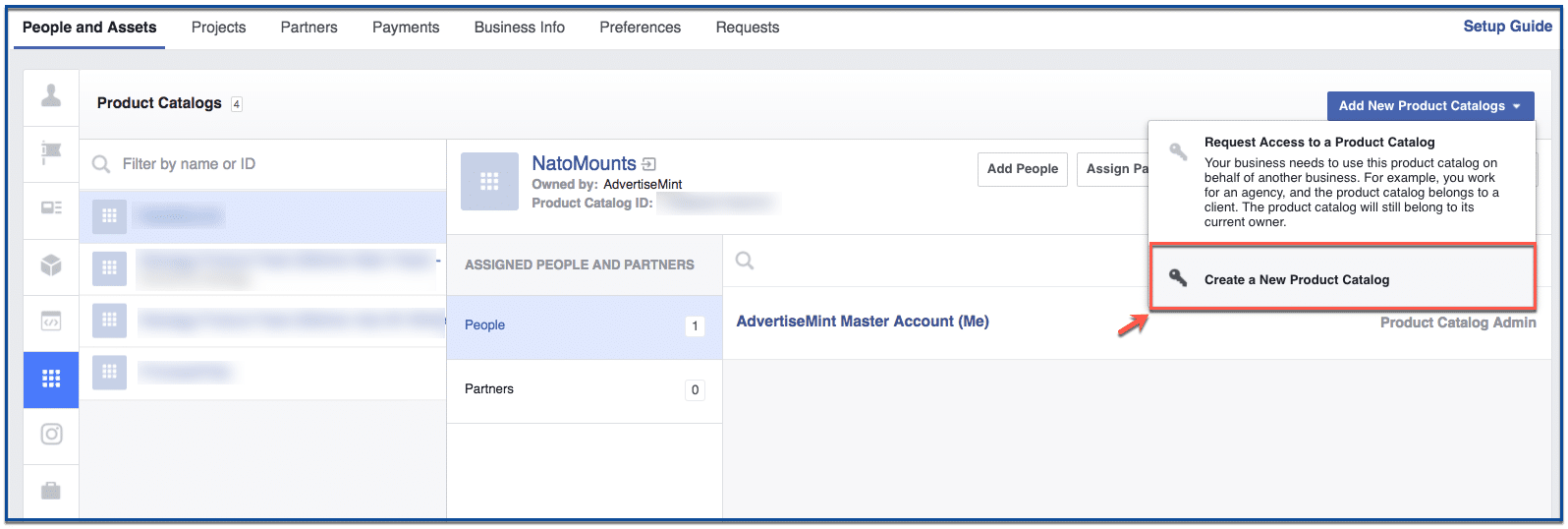Click the key icon for Request Access
The image size is (1568, 529).
pyautogui.click(x=1177, y=152)
